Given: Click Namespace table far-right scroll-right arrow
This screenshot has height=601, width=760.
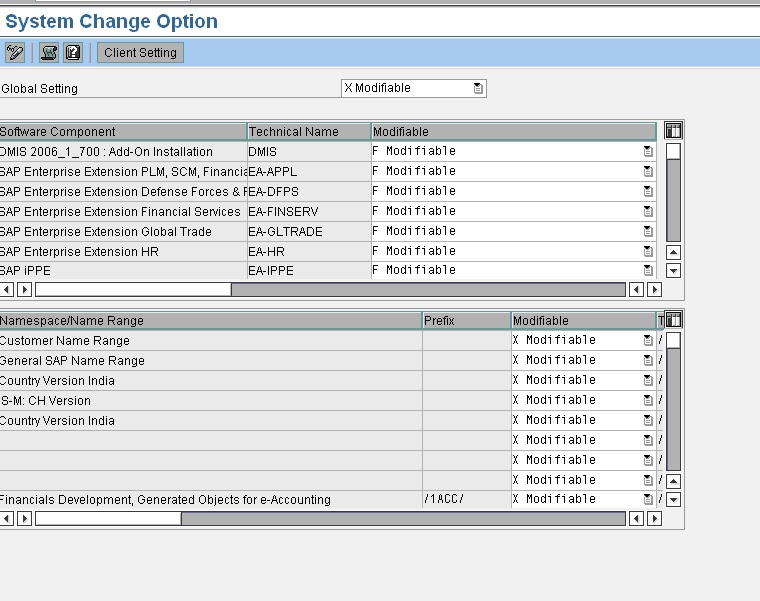Looking at the screenshot, I should tap(654, 519).
